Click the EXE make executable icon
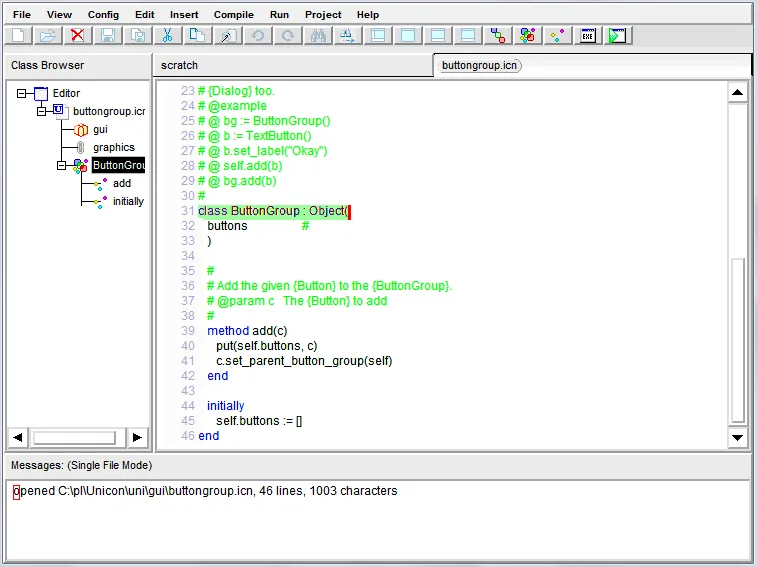This screenshot has height=567, width=758. point(587,35)
